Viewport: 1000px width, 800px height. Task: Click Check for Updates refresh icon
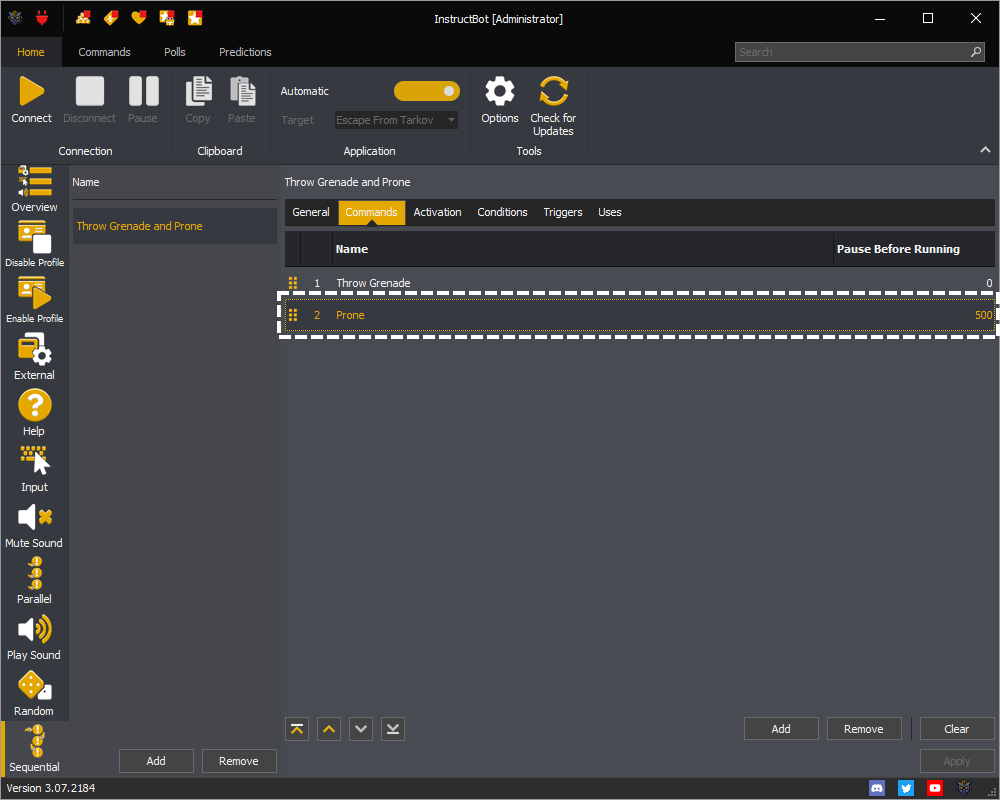pyautogui.click(x=554, y=91)
